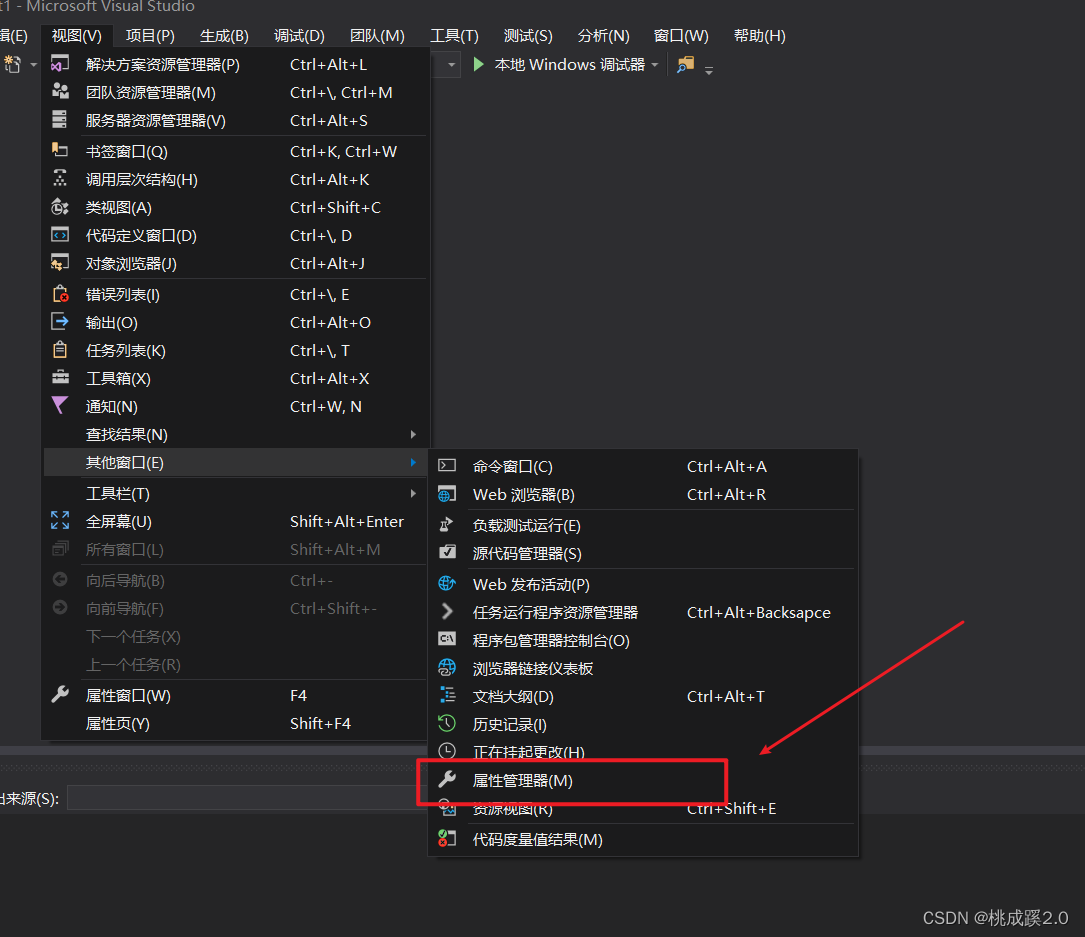Click the Code Definition Window (代码定义窗口) icon
The height and width of the screenshot is (937, 1085).
[x=60, y=235]
